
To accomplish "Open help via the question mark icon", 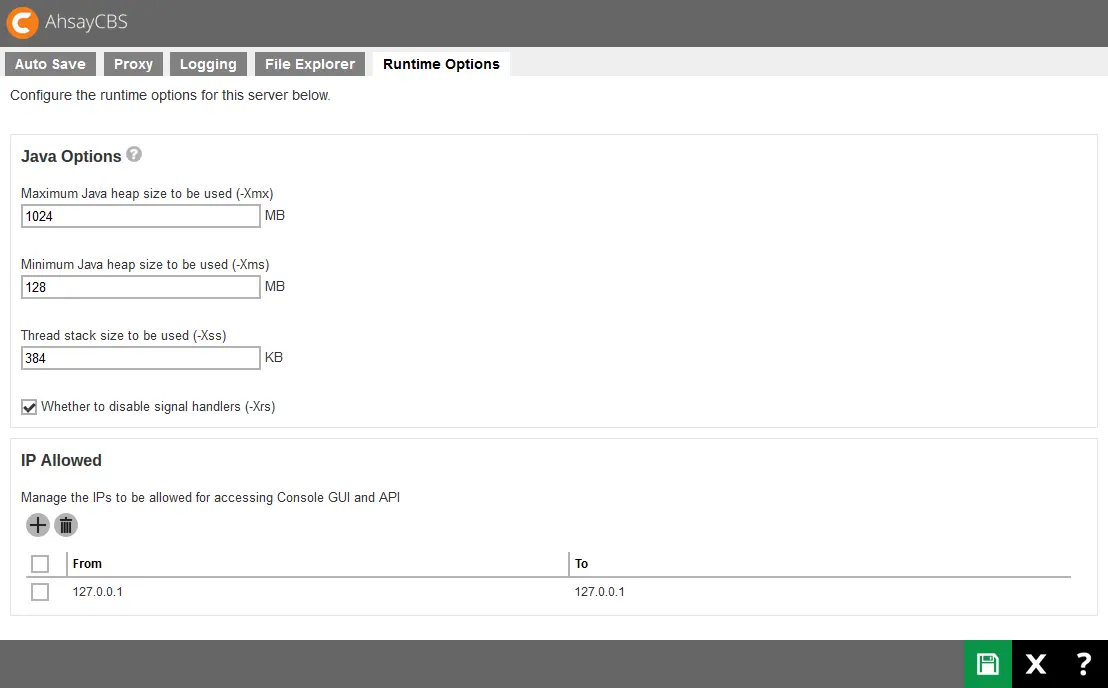I will click(1083, 664).
